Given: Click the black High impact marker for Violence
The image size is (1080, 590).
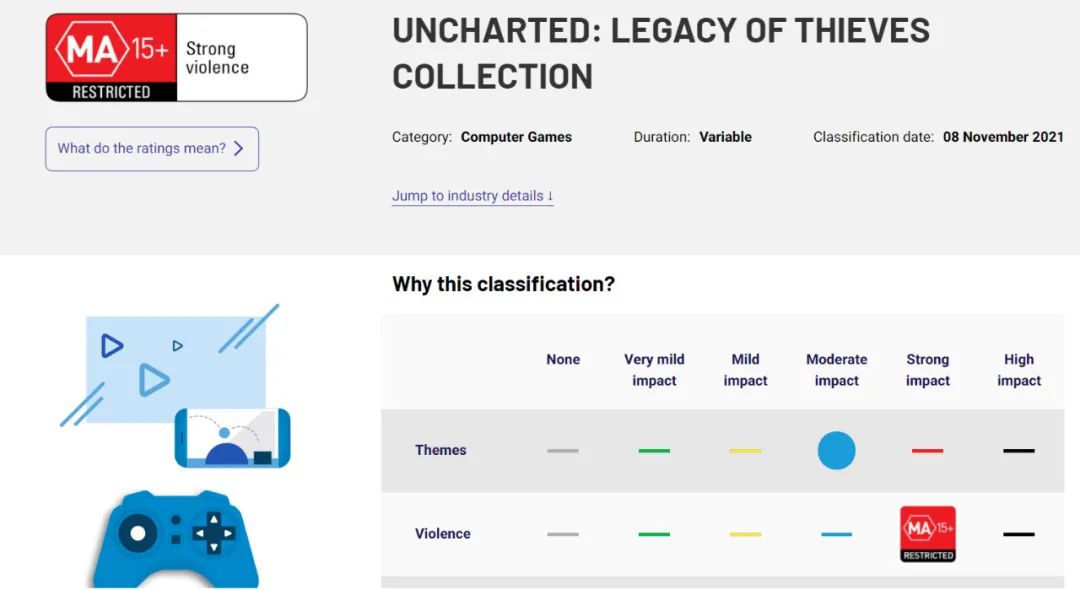Looking at the screenshot, I should pos(1018,534).
